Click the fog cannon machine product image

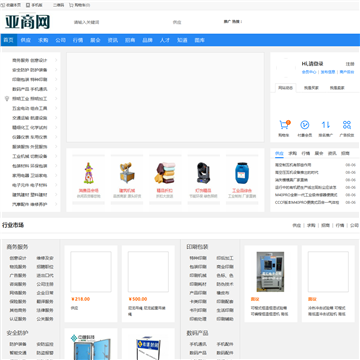click(127, 173)
